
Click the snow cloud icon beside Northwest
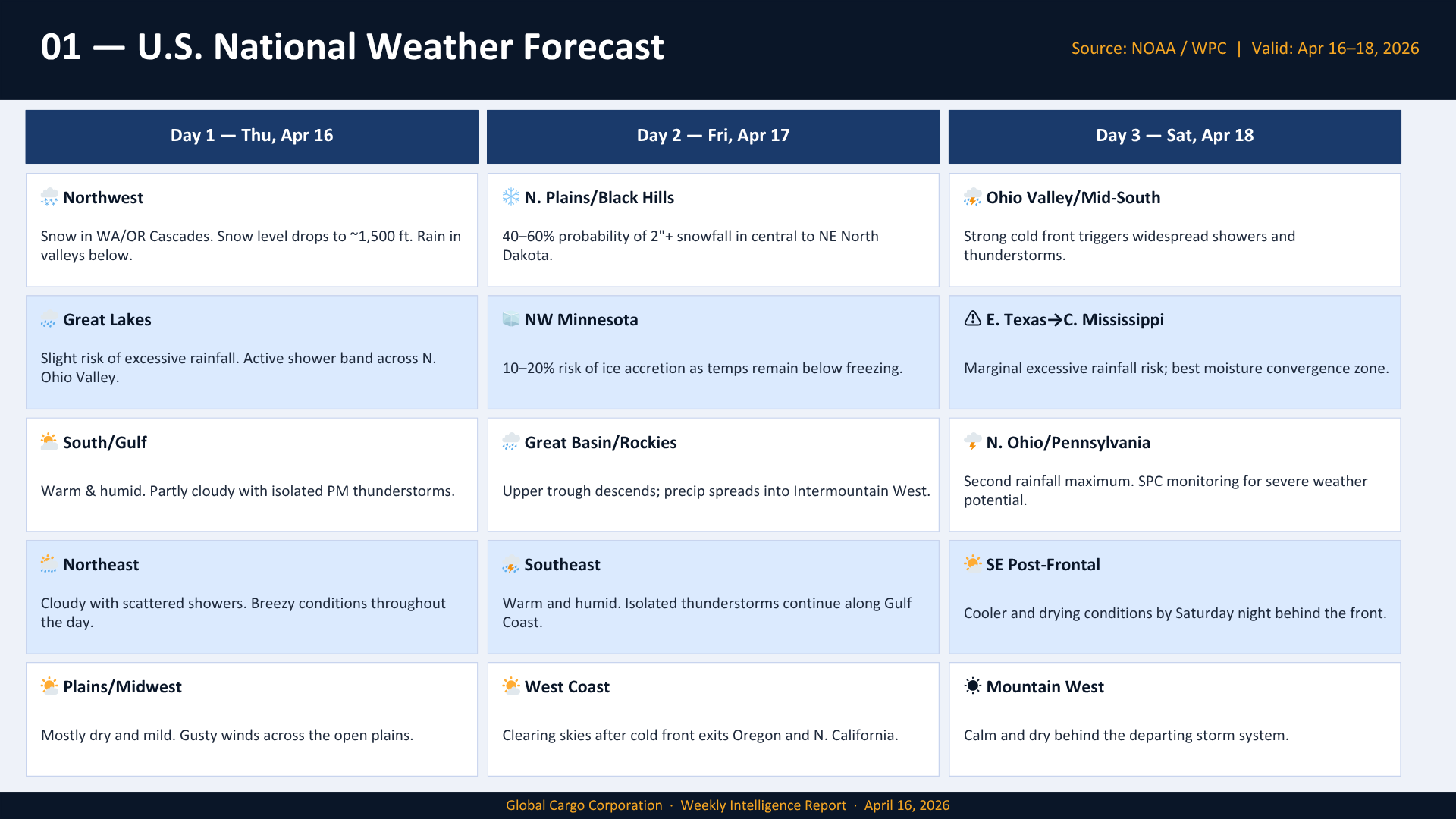click(x=49, y=197)
